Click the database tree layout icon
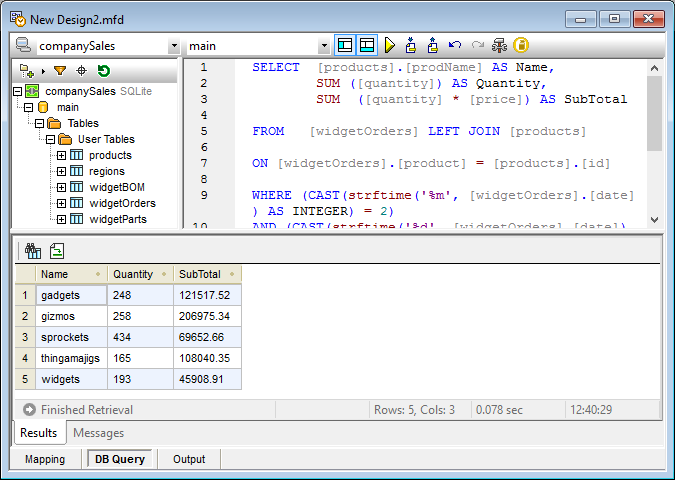This screenshot has width=675, height=480. tap(26, 71)
